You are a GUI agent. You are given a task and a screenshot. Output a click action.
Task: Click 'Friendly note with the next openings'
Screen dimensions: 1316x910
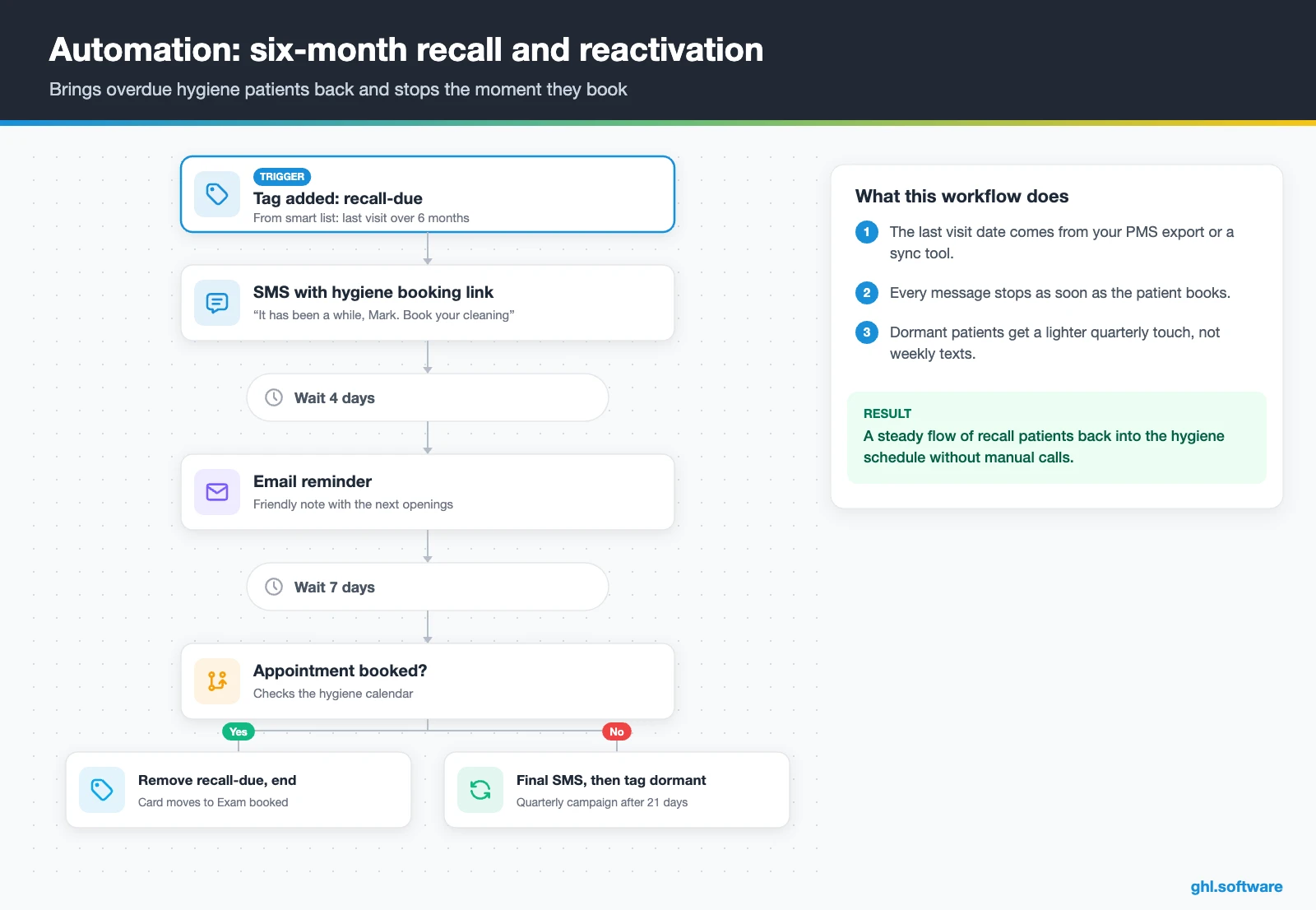pos(353,504)
